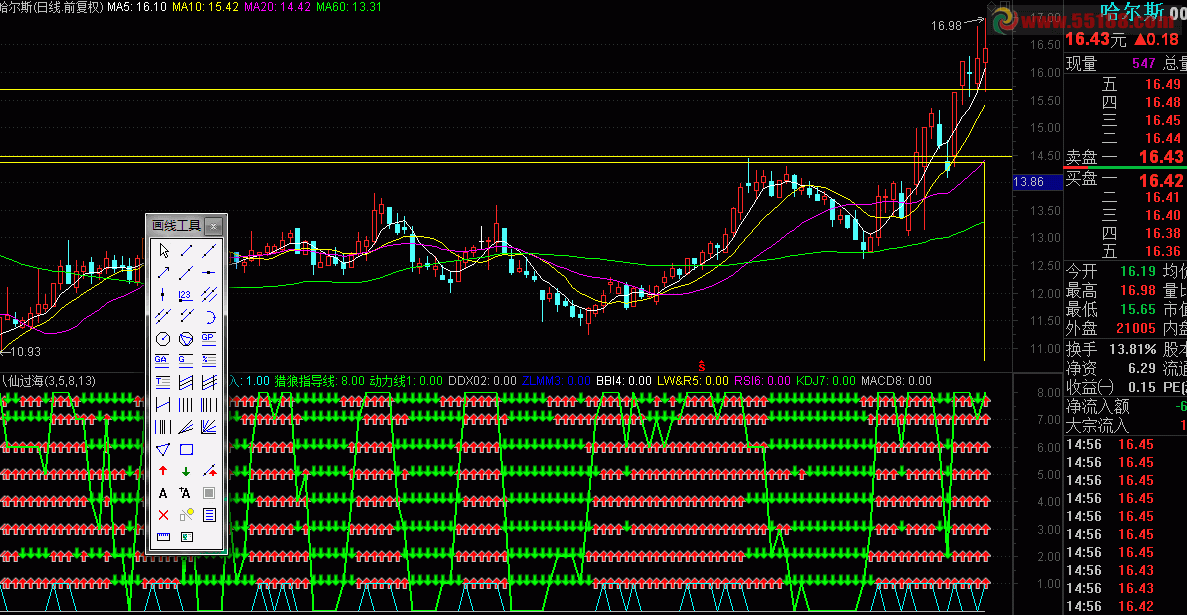Viewport: 1187px width, 615px height.
Task: Select the equal-period vertical lines tool
Action: (x=185, y=404)
